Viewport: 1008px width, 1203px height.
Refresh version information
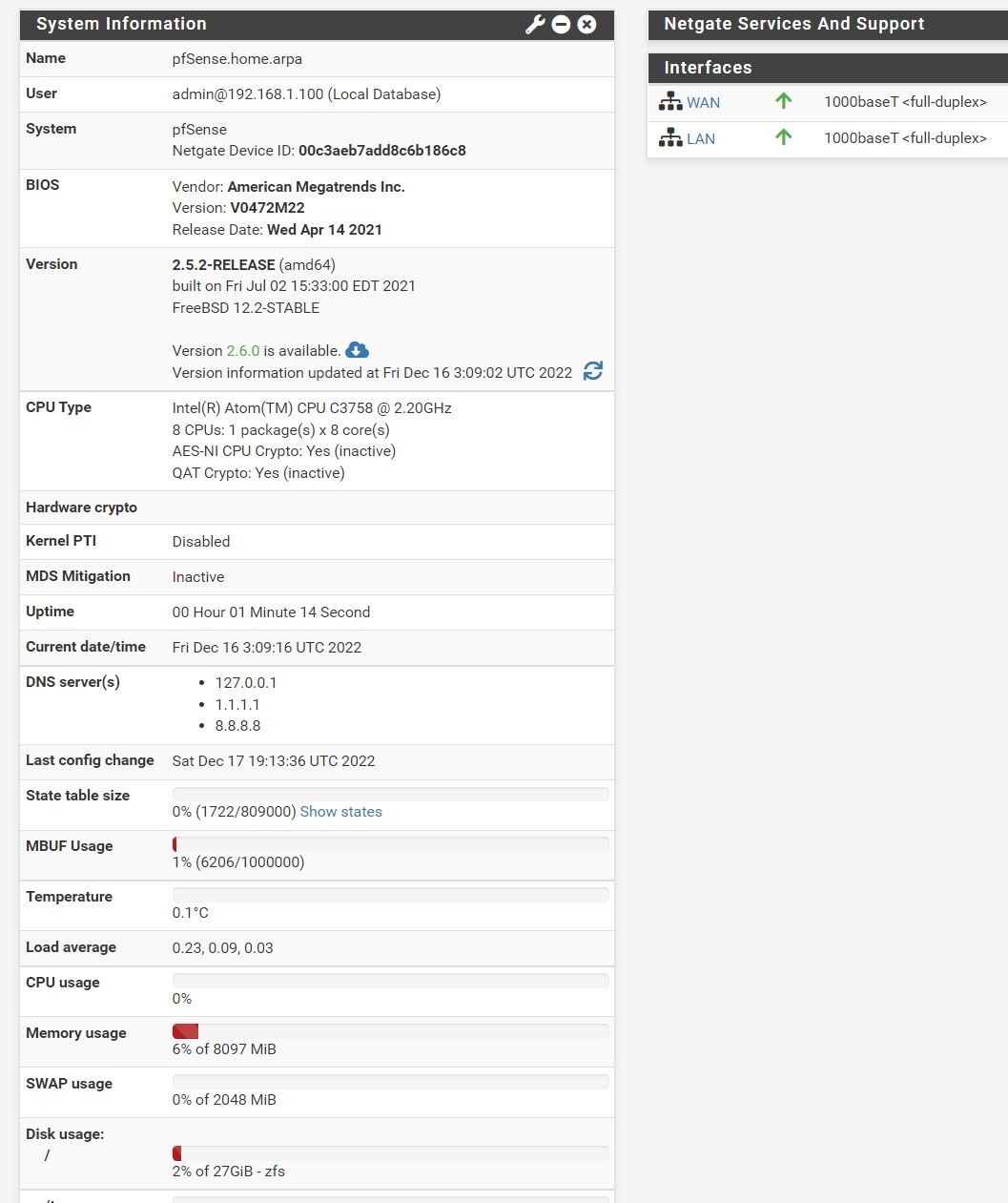coord(593,371)
